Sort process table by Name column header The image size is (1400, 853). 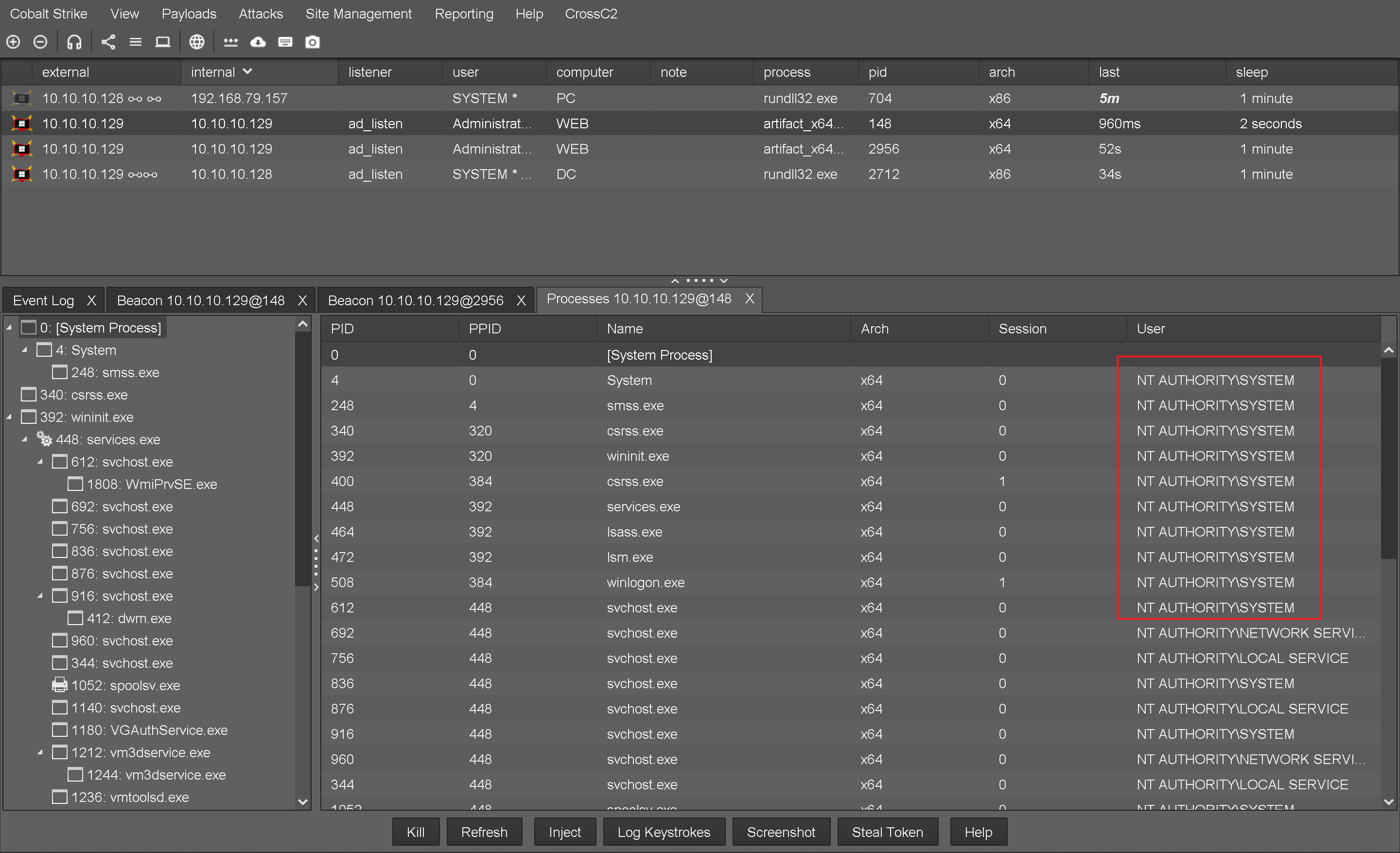click(723, 329)
